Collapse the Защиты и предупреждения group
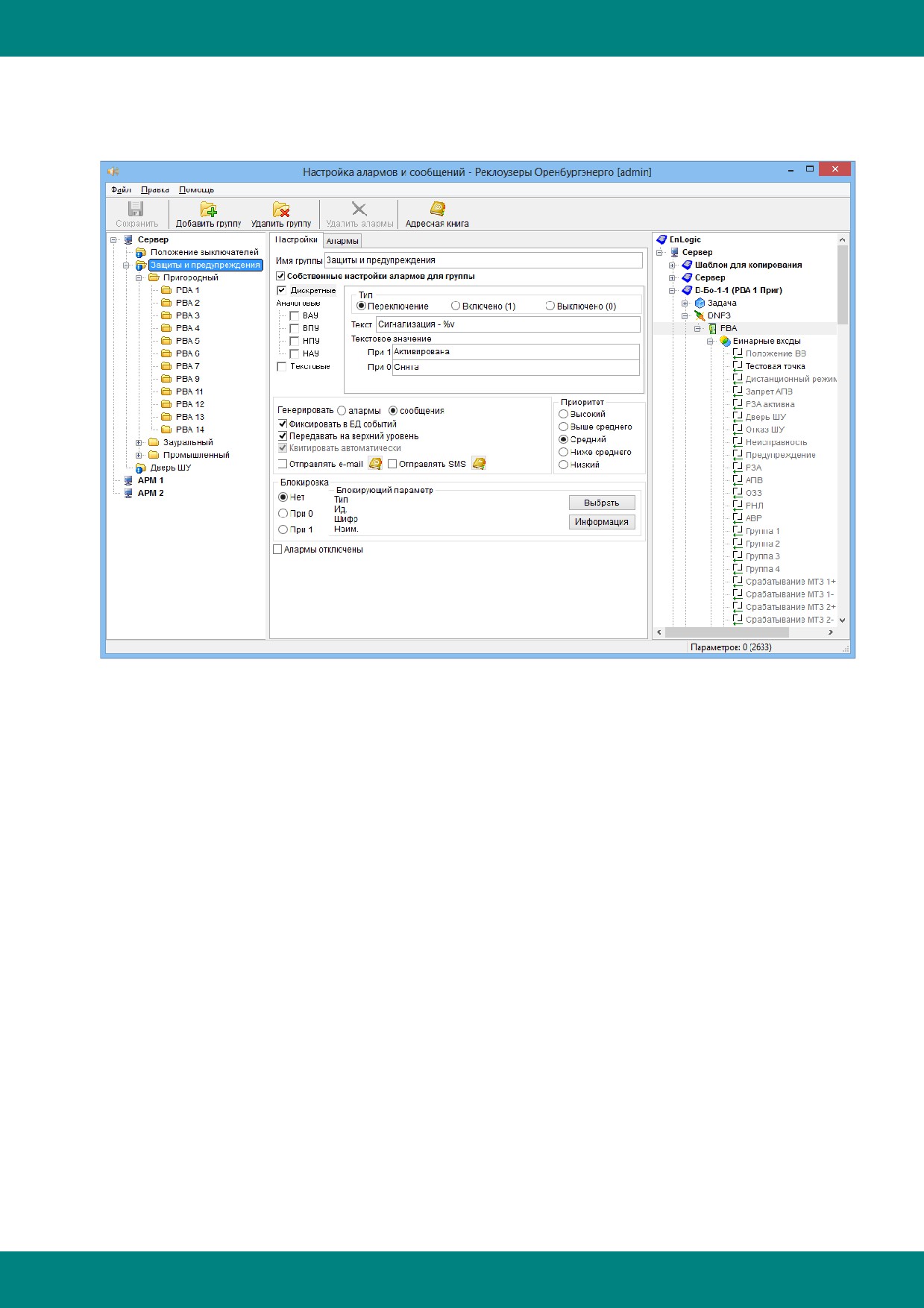Viewport: 924px width, 1308px height. [x=127, y=265]
